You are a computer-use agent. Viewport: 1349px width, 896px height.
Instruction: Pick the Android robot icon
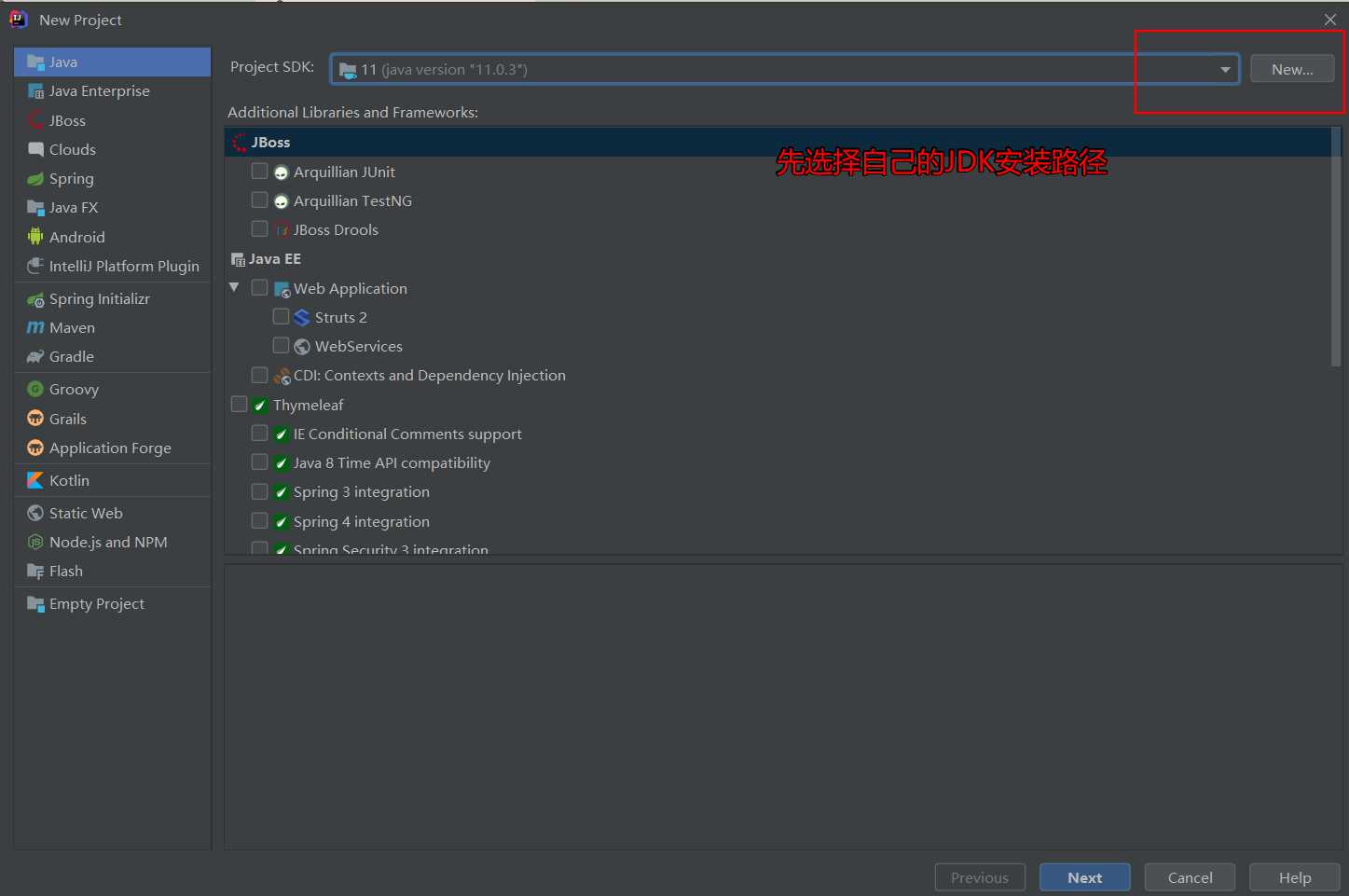coord(36,237)
